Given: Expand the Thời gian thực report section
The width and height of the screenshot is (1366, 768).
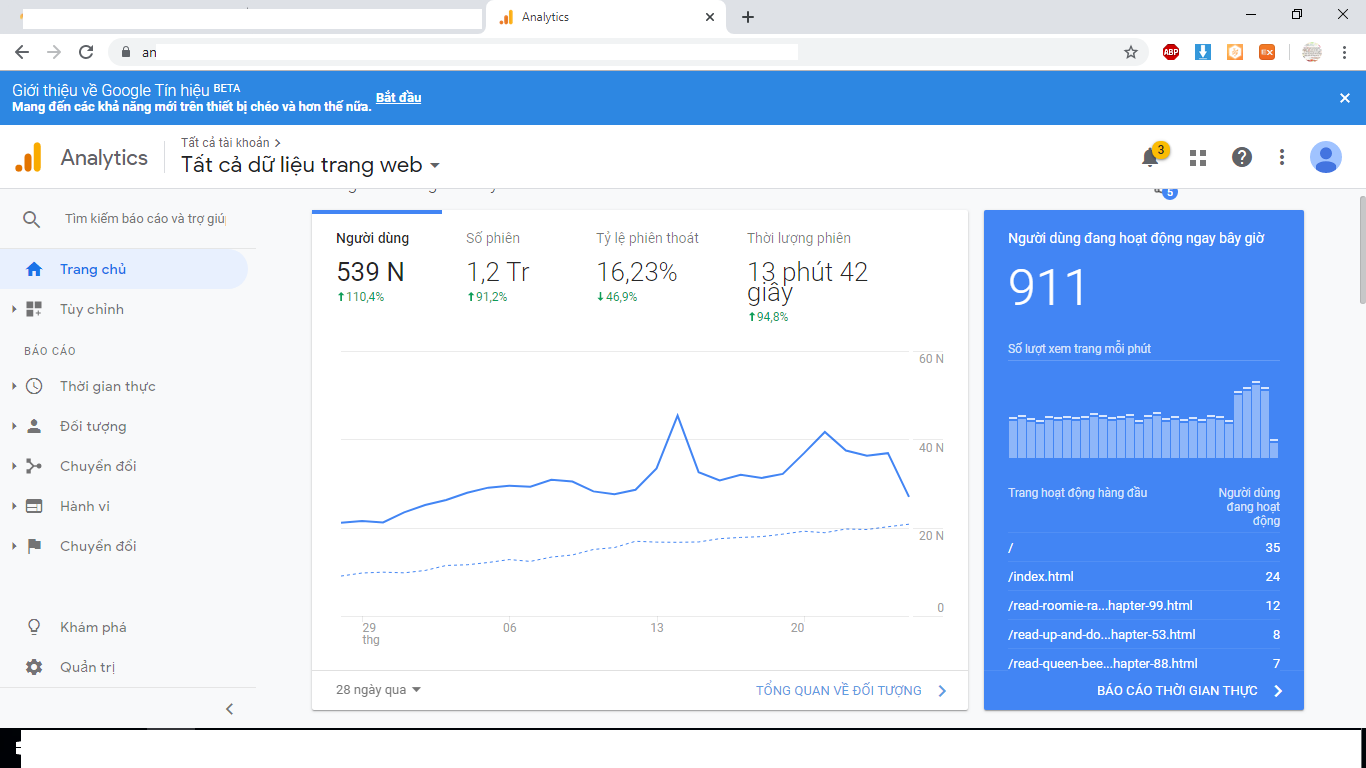Looking at the screenshot, I should (107, 386).
